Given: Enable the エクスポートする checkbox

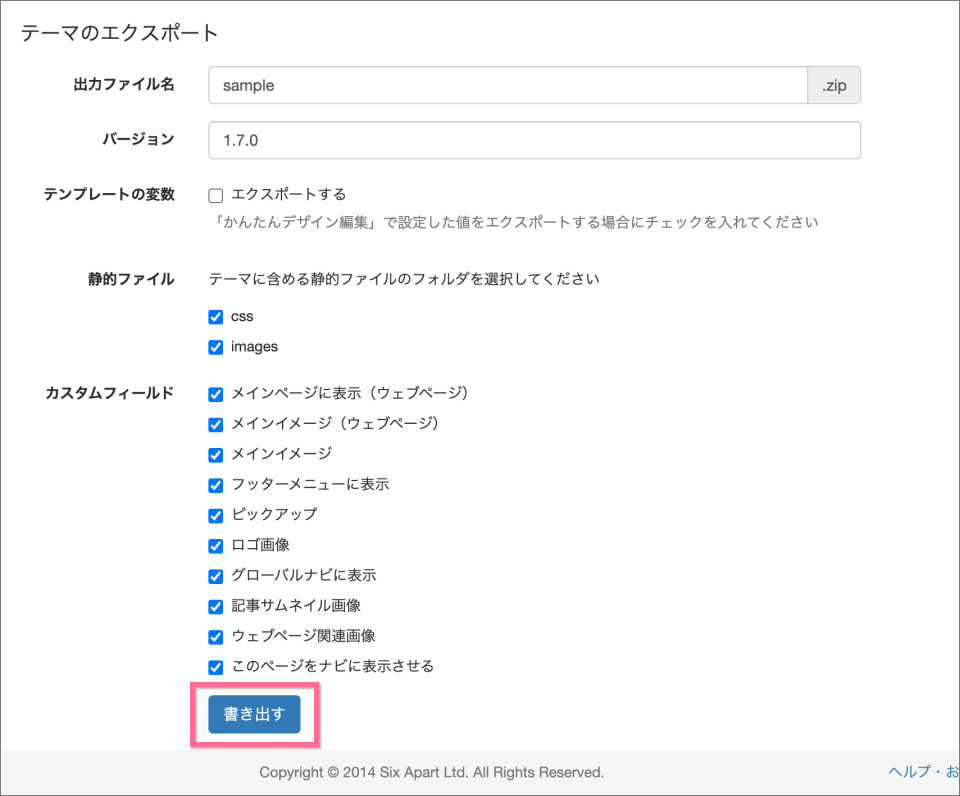Looking at the screenshot, I should pyautogui.click(x=215, y=195).
